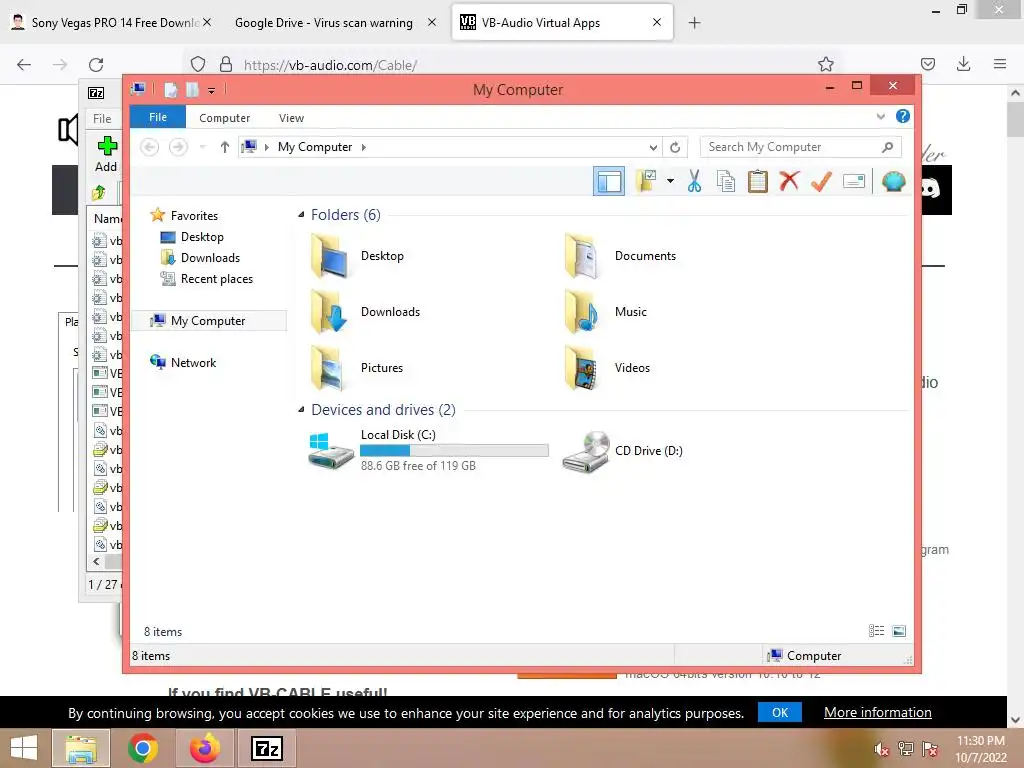
Task: Click the Cut scissors icon
Action: point(694,181)
